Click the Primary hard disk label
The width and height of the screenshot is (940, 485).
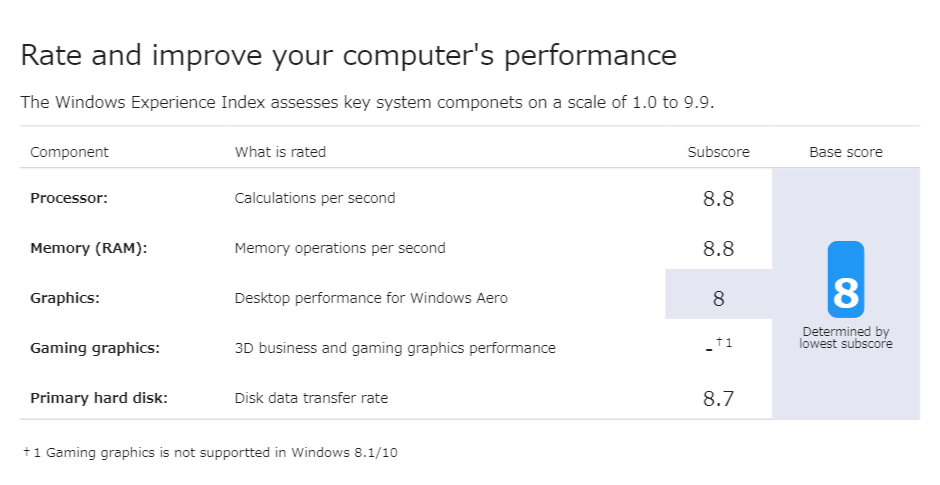(99, 398)
